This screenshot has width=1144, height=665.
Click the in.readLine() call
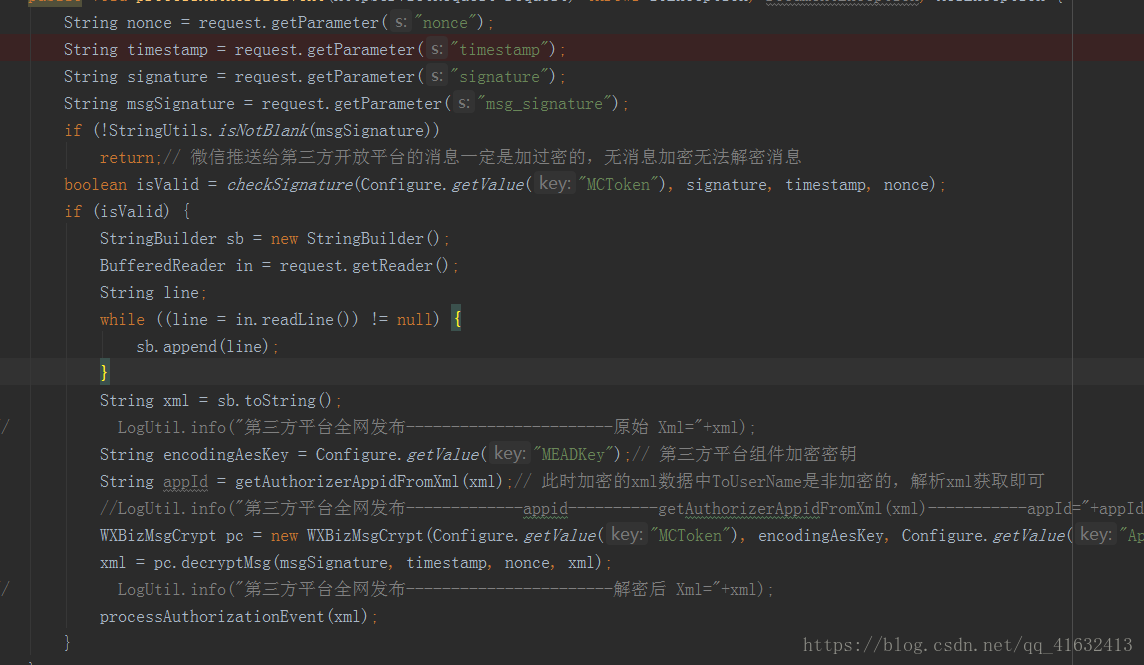click(x=293, y=320)
